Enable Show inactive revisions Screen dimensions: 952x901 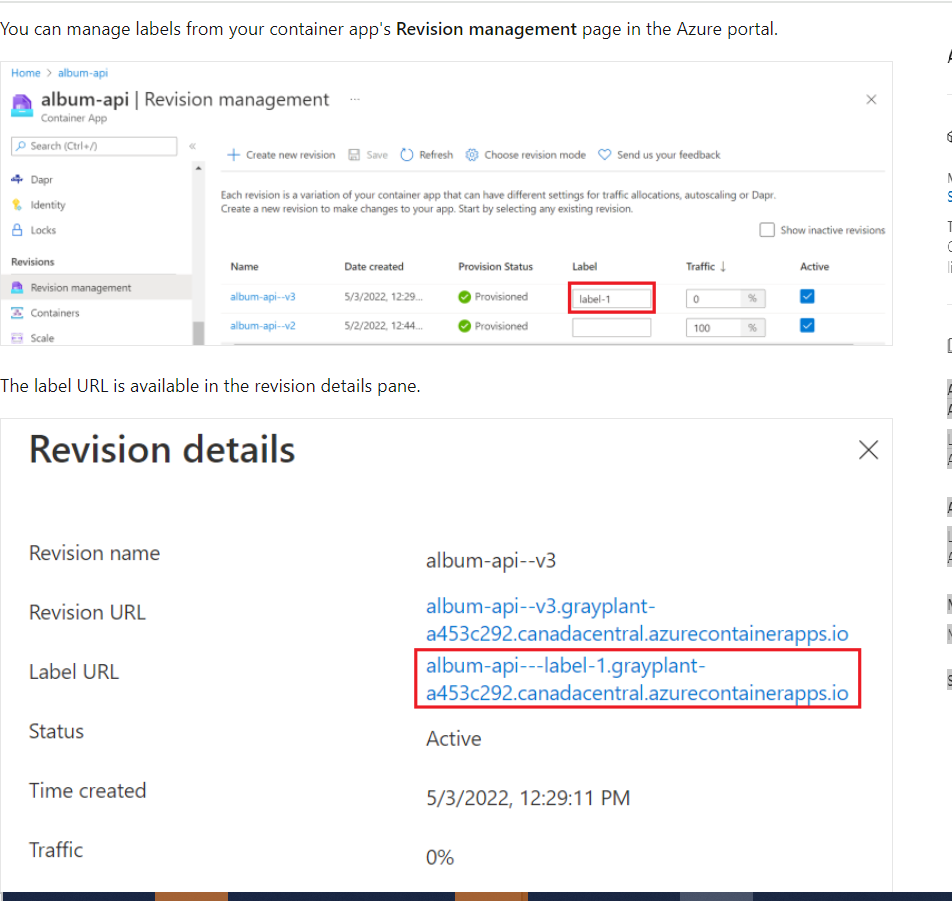pos(767,229)
